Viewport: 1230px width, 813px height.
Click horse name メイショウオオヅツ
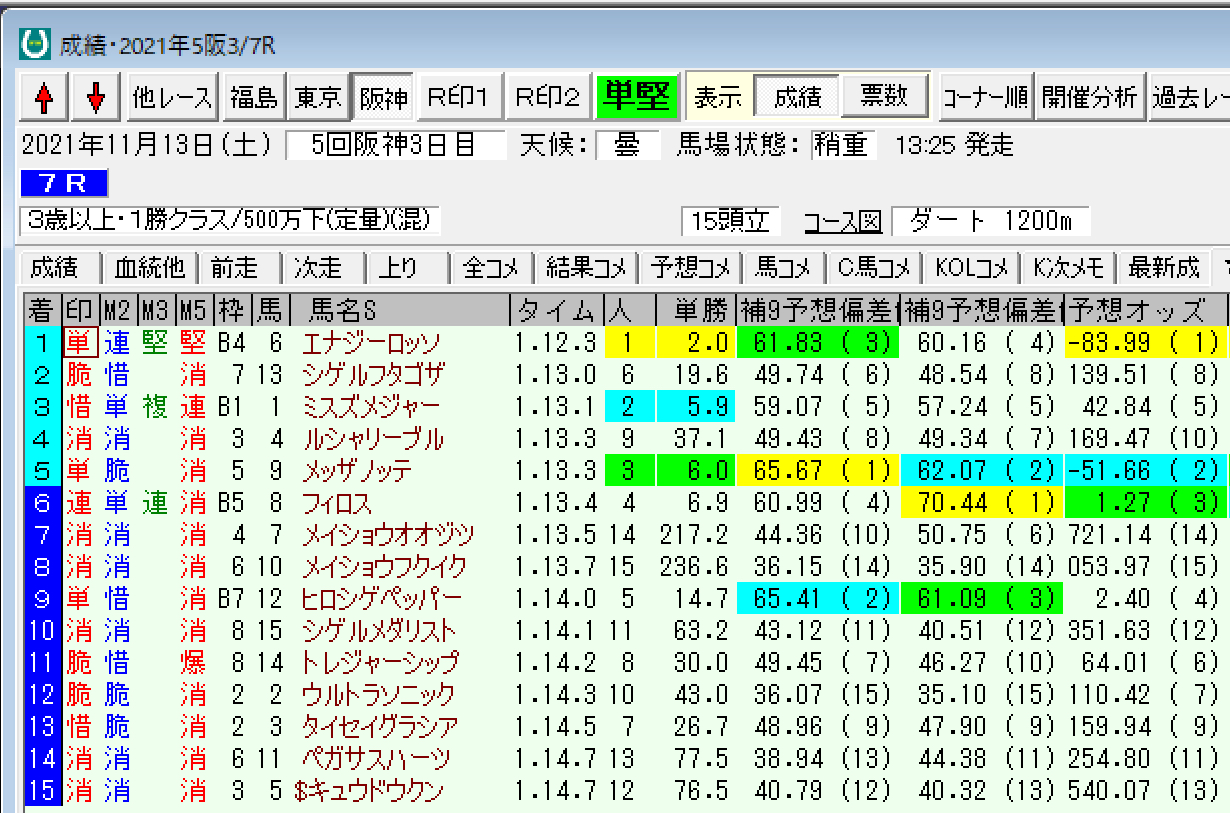click(x=387, y=536)
